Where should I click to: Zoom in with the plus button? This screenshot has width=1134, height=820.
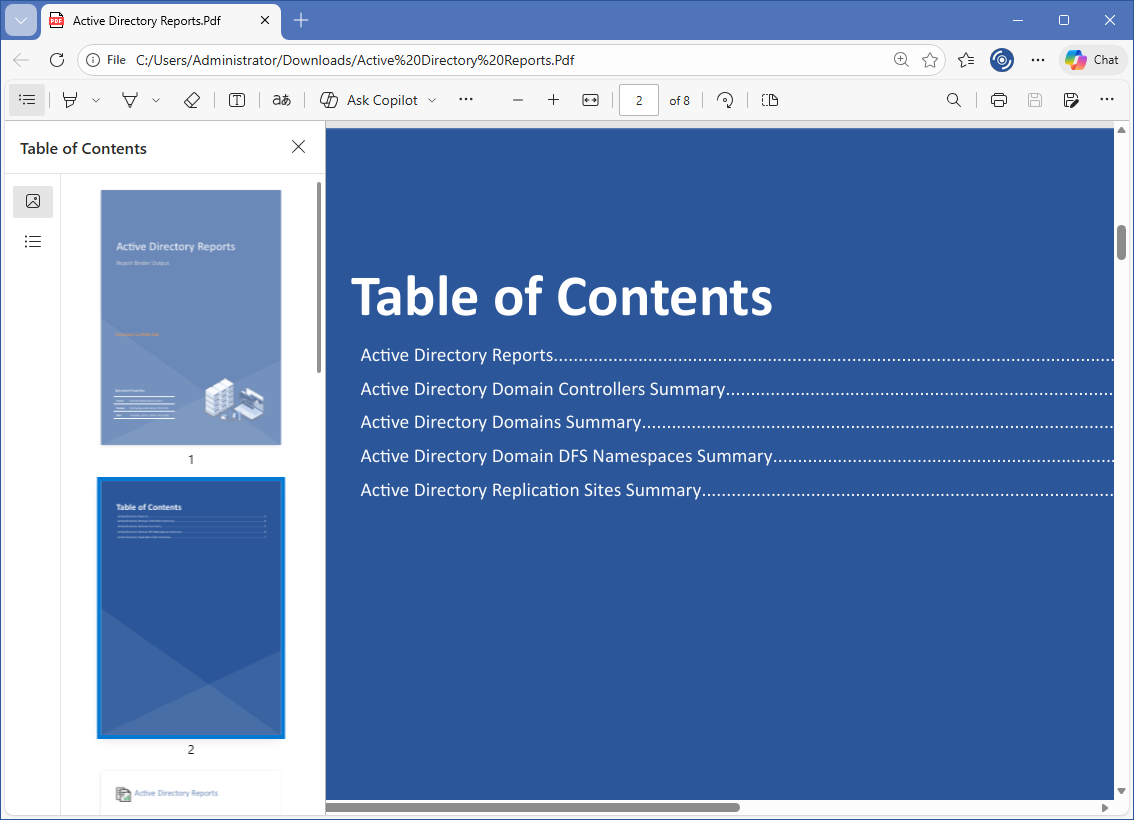pos(553,100)
